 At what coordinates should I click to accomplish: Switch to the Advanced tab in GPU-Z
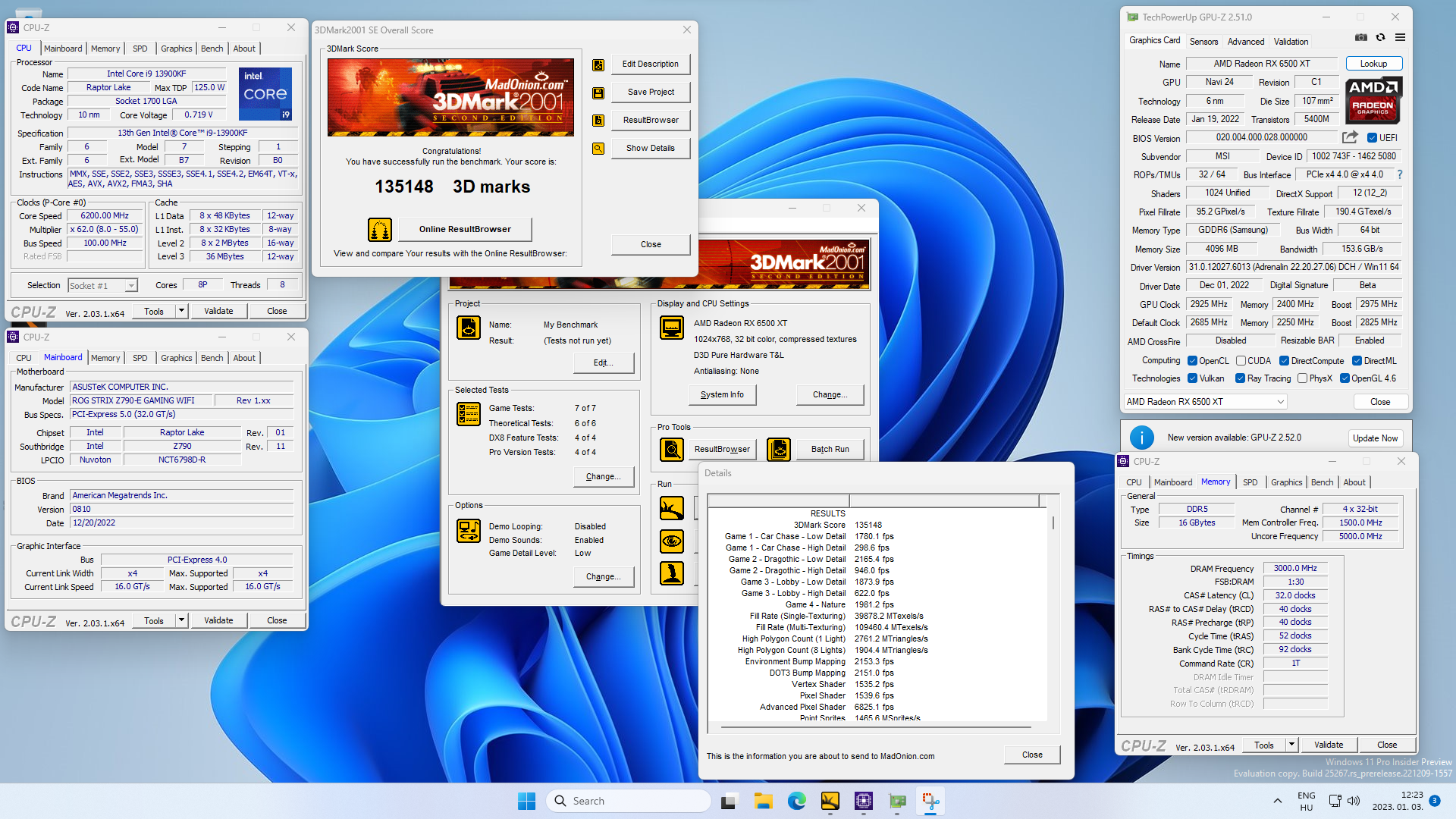click(1246, 42)
